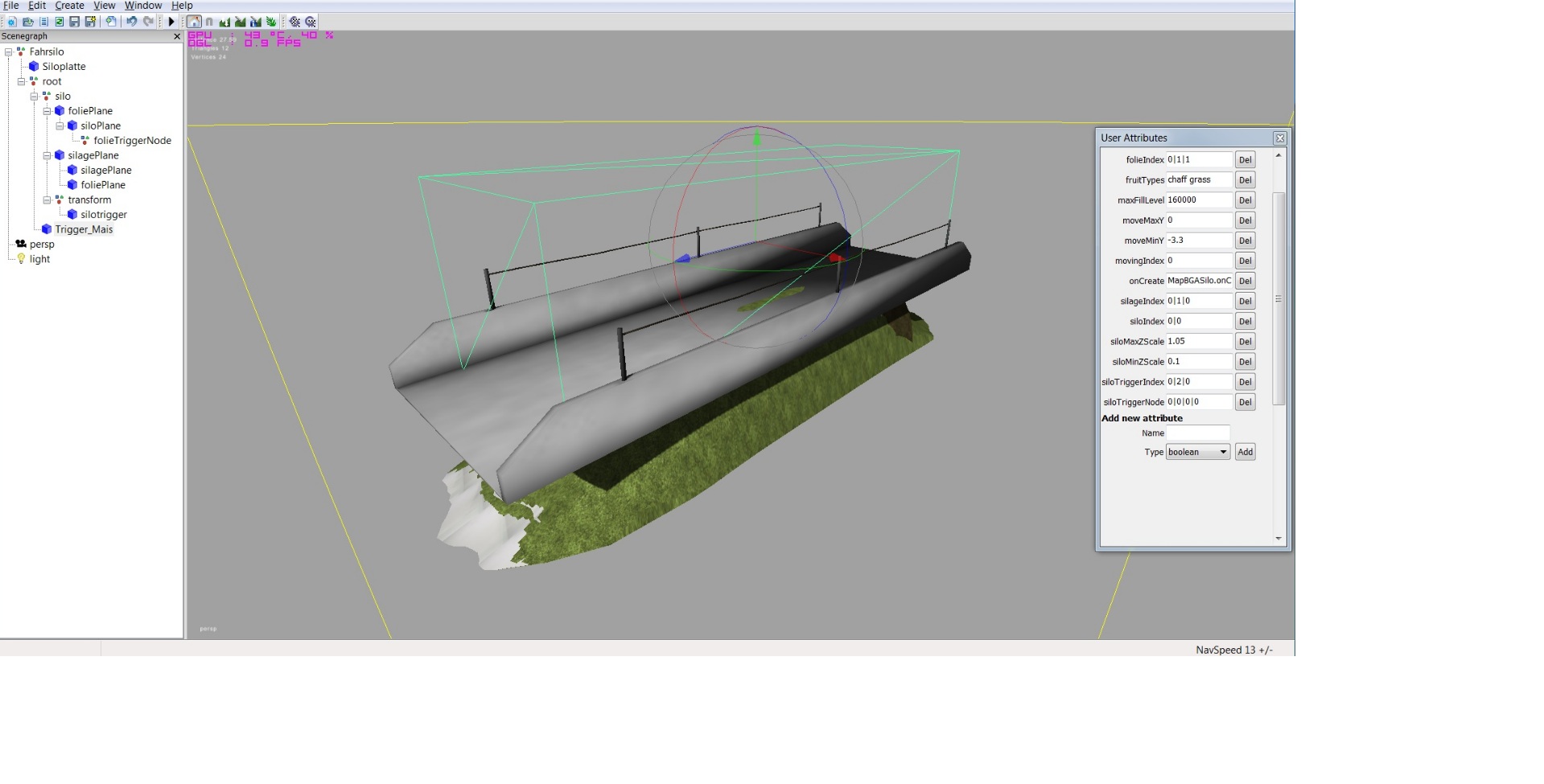Screen dimensions: 1544x784
Task: Click the Open file toolbar icon
Action: coord(27,22)
